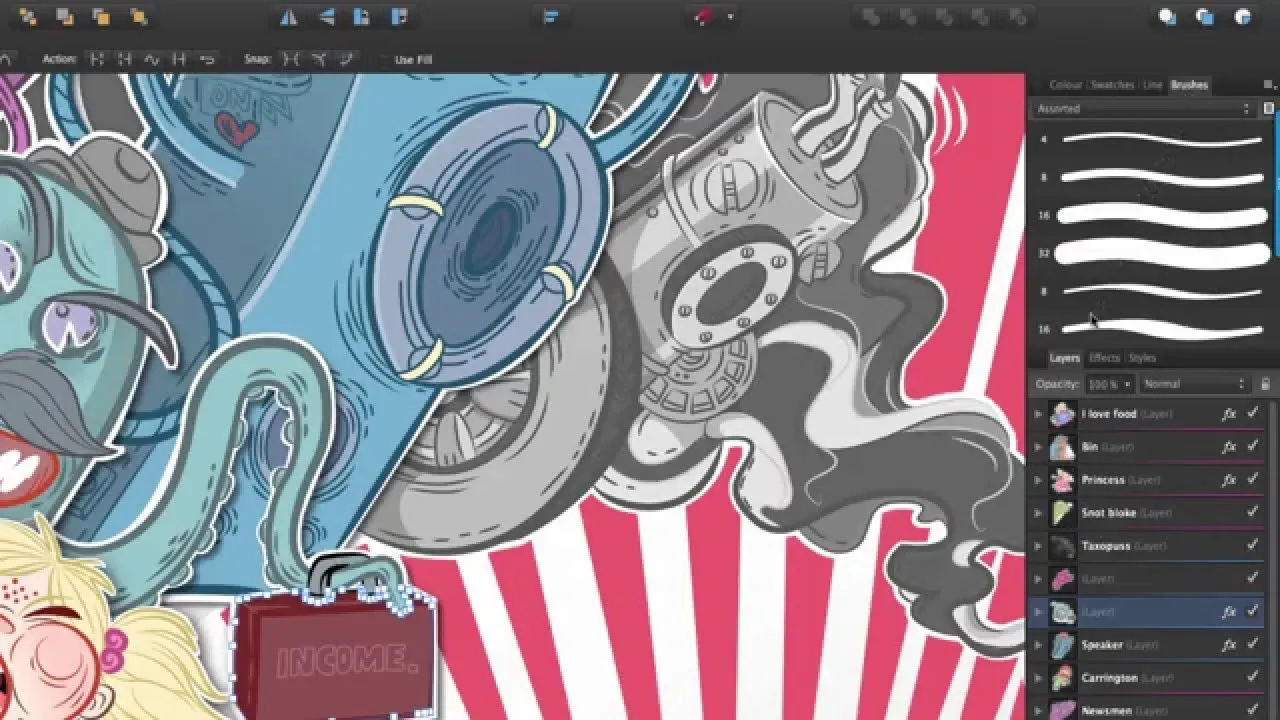Switch to the Line tab
The width and height of the screenshot is (1280, 720).
[x=1153, y=85]
